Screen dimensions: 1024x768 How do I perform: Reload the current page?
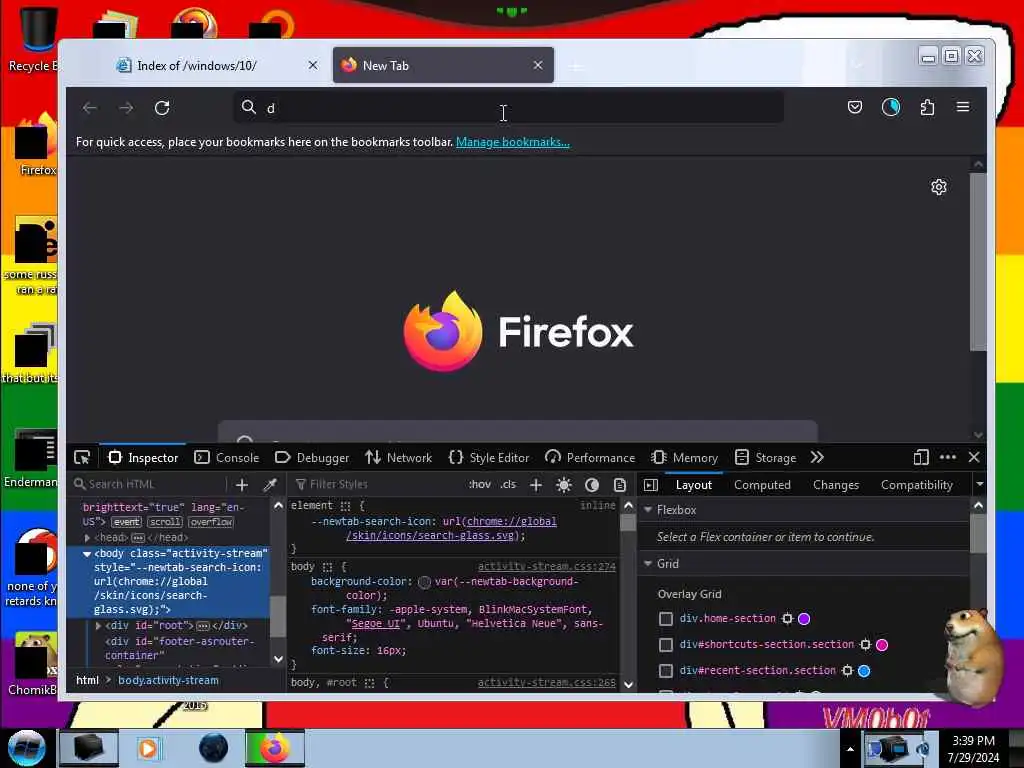tap(162, 108)
